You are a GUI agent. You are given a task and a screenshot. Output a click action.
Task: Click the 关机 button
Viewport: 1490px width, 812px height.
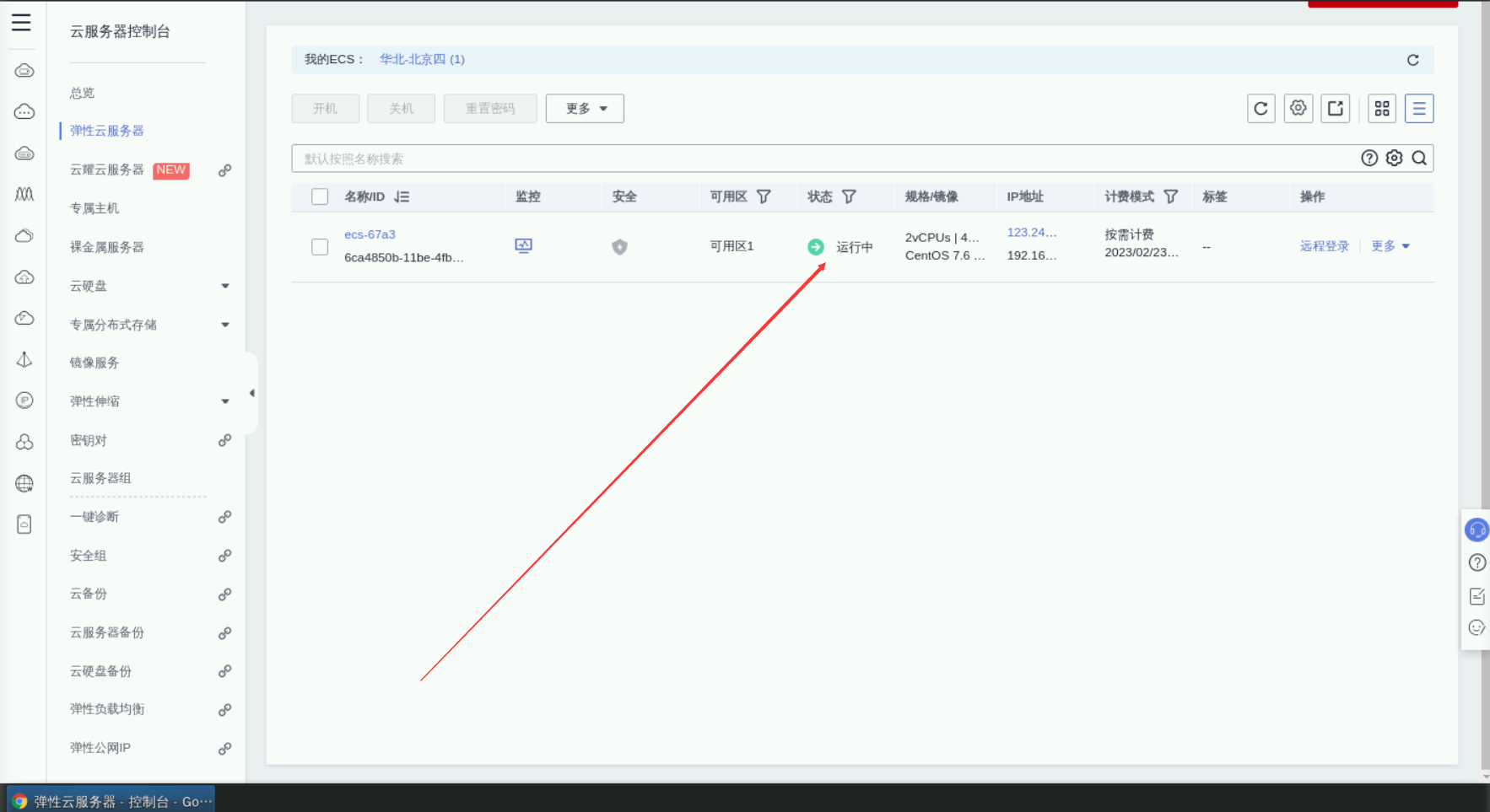click(402, 108)
